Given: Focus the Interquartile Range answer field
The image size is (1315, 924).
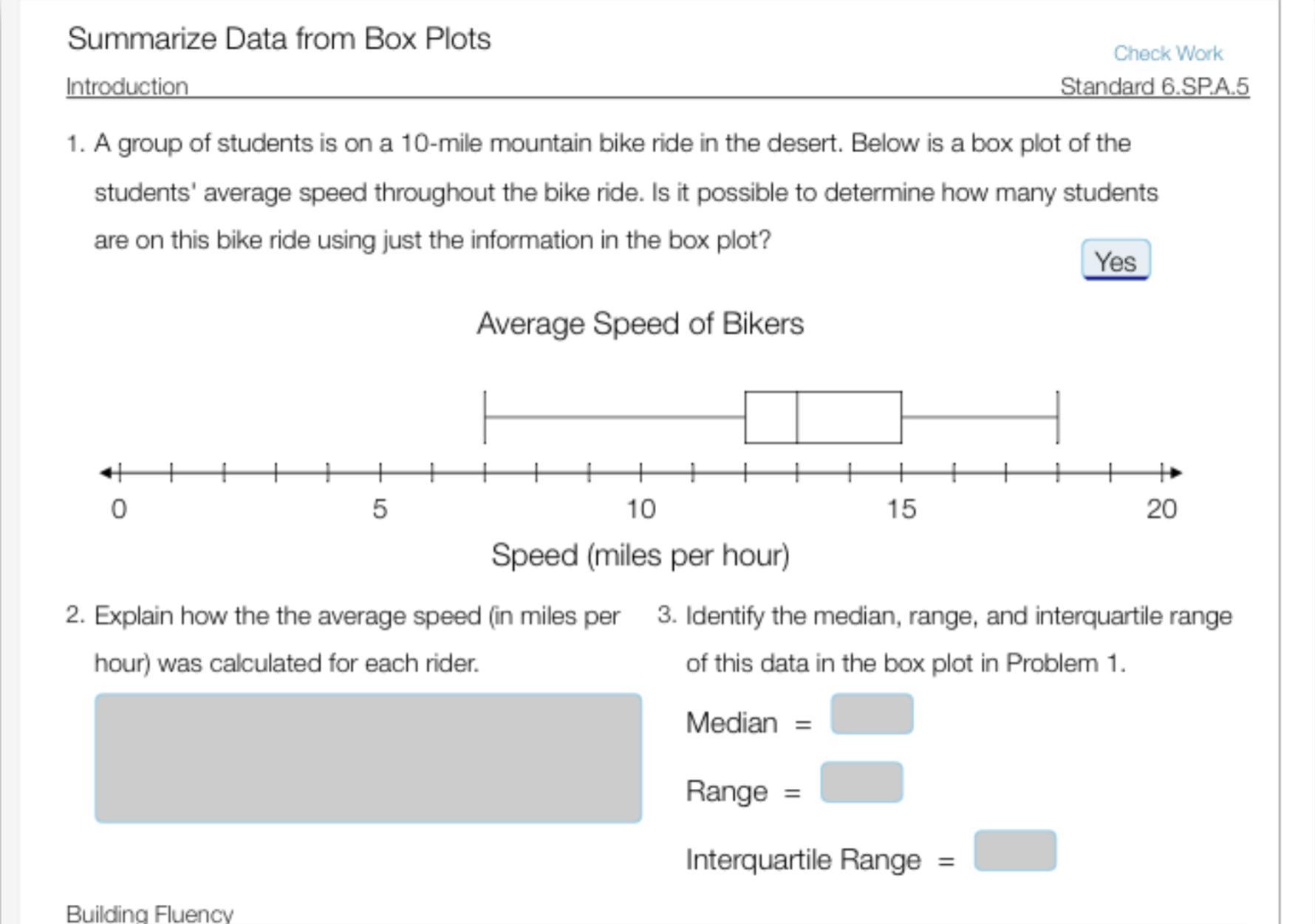Looking at the screenshot, I should 1015,851.
